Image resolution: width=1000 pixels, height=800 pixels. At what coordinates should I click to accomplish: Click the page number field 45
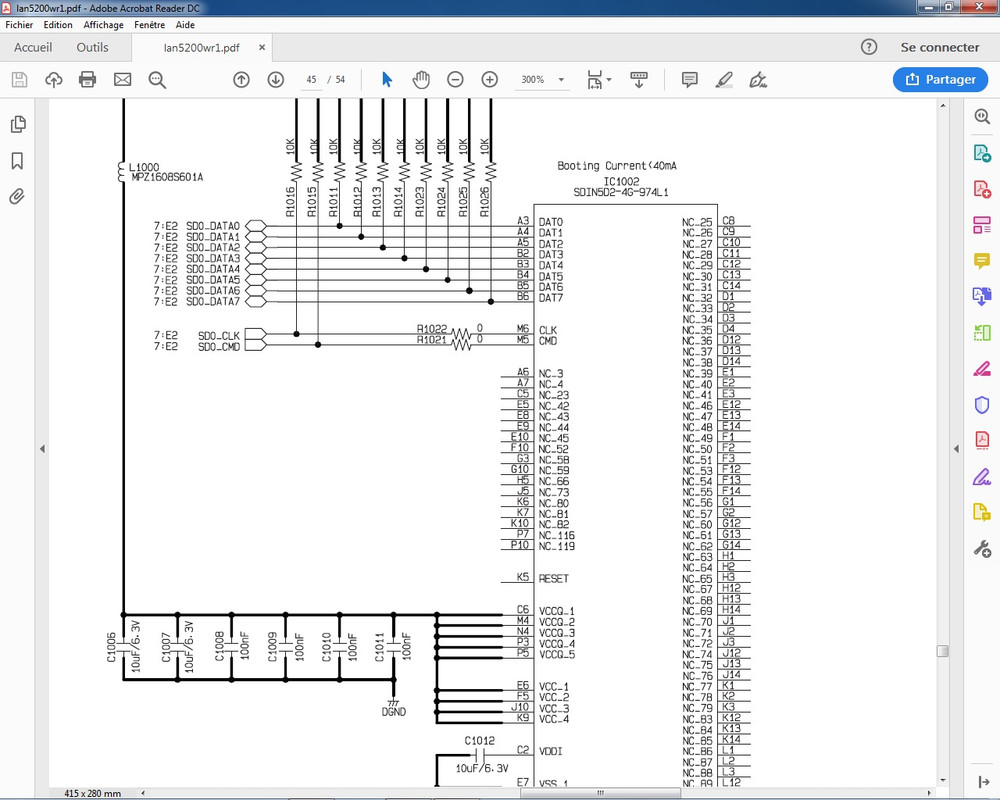coord(311,80)
